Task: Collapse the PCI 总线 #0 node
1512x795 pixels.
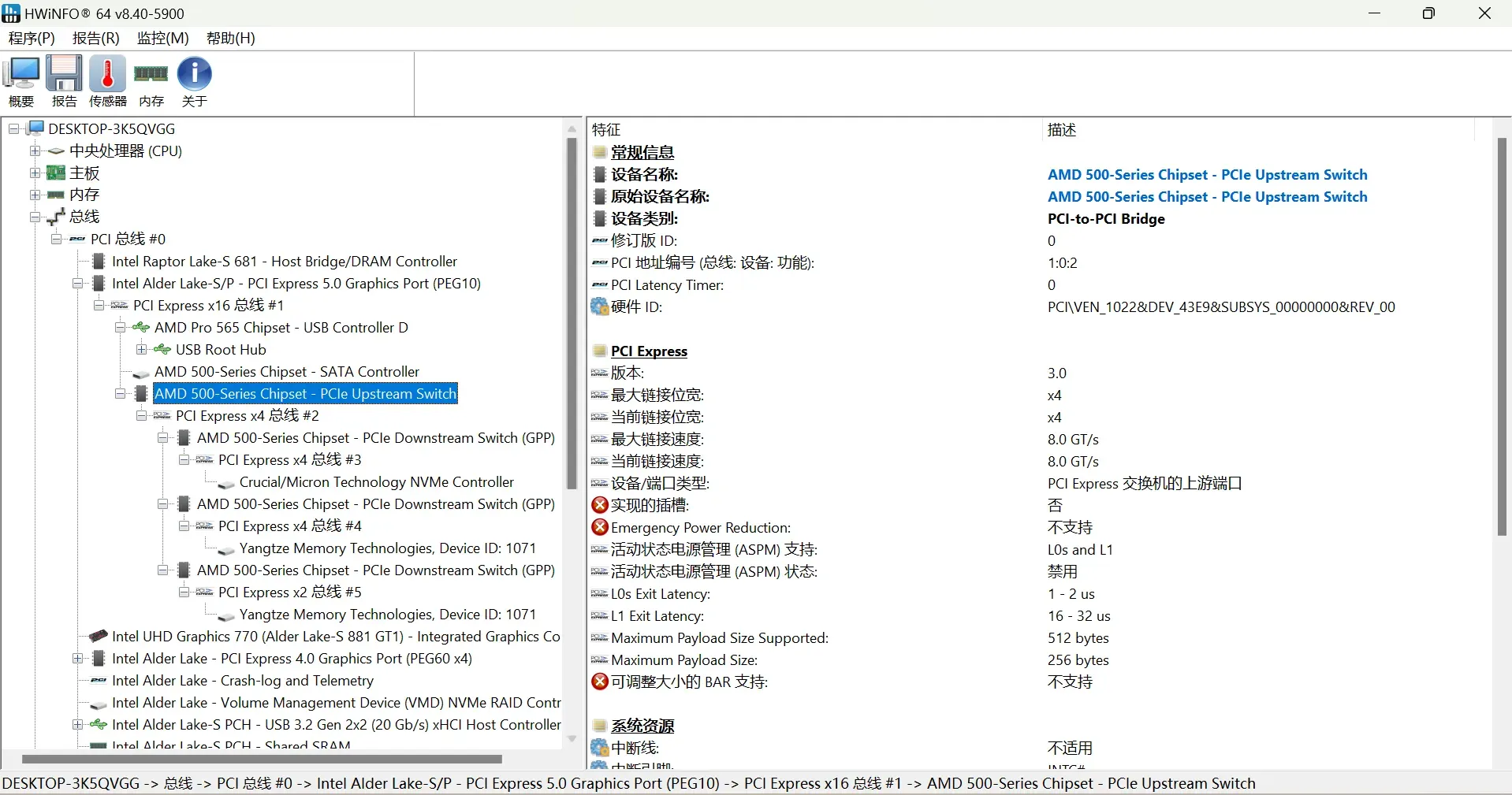Action: pos(56,239)
